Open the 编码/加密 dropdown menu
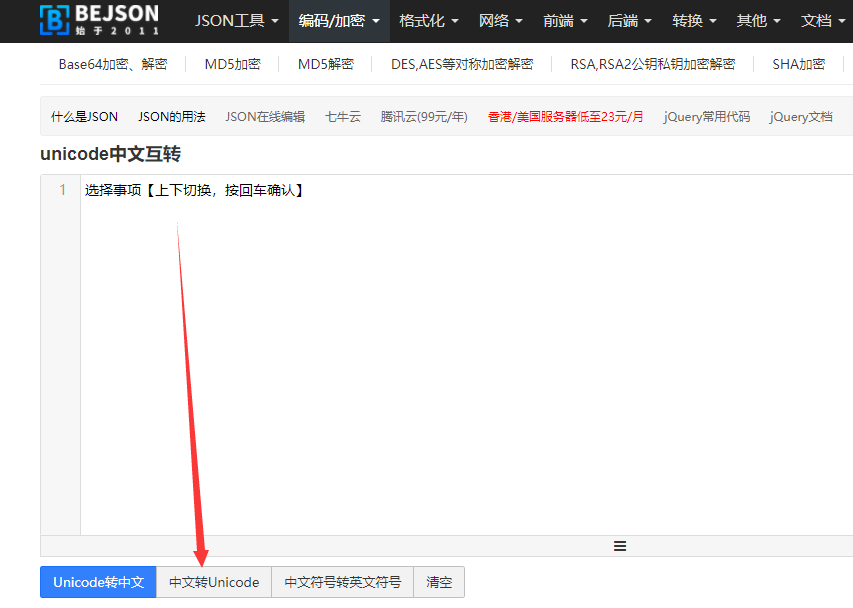 pyautogui.click(x=337, y=20)
